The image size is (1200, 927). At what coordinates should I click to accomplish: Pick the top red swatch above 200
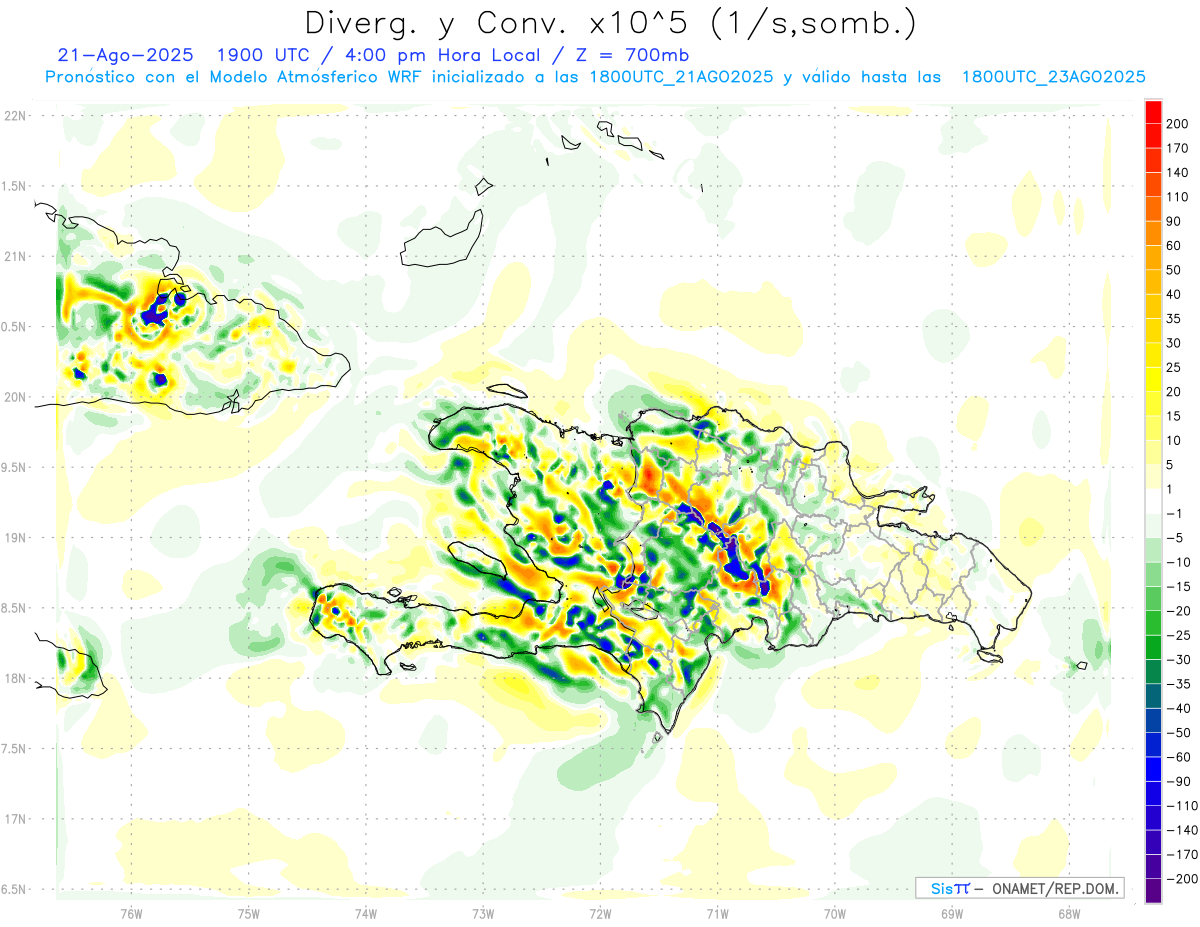[1153, 111]
